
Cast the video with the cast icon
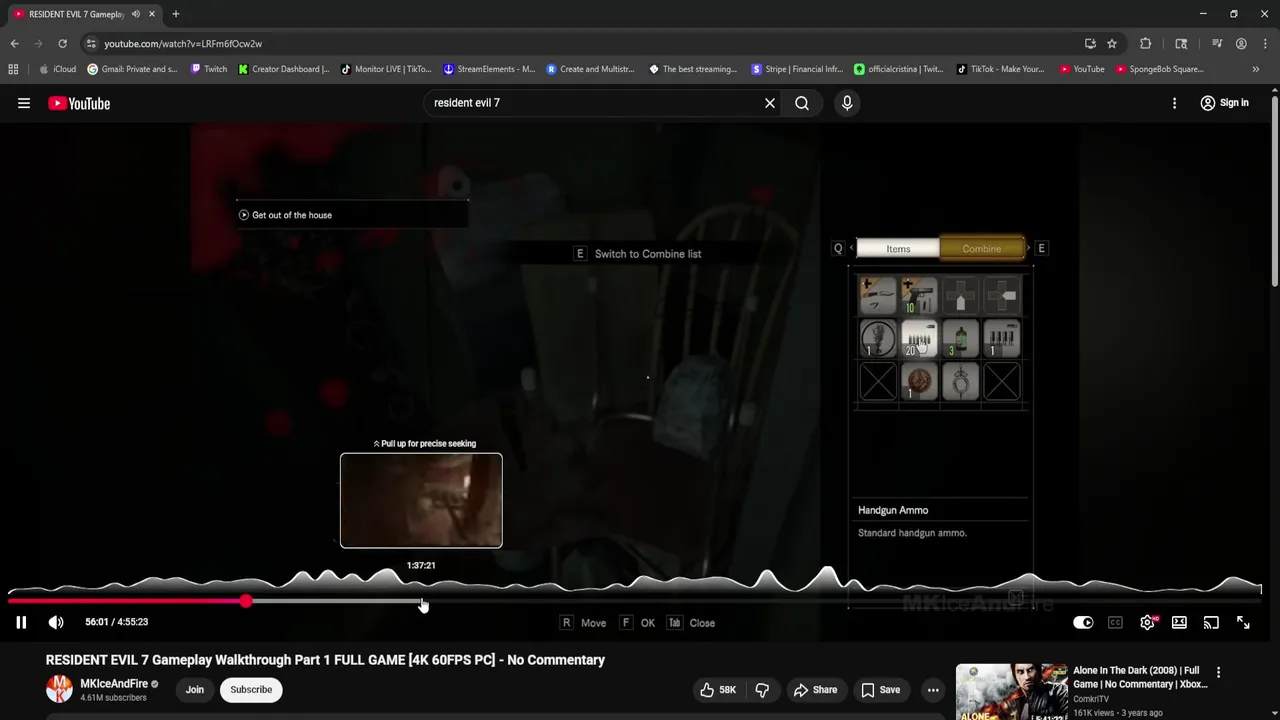pyautogui.click(x=1211, y=622)
